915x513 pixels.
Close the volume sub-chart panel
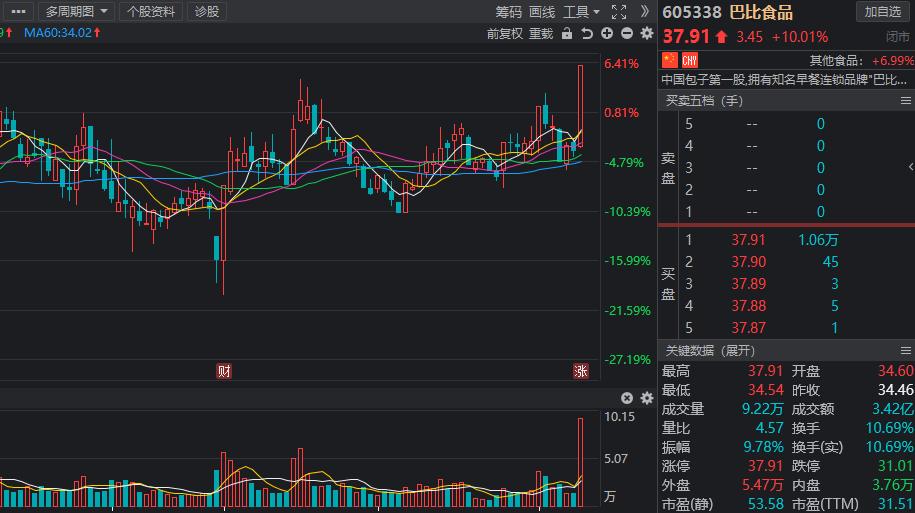tap(627, 397)
